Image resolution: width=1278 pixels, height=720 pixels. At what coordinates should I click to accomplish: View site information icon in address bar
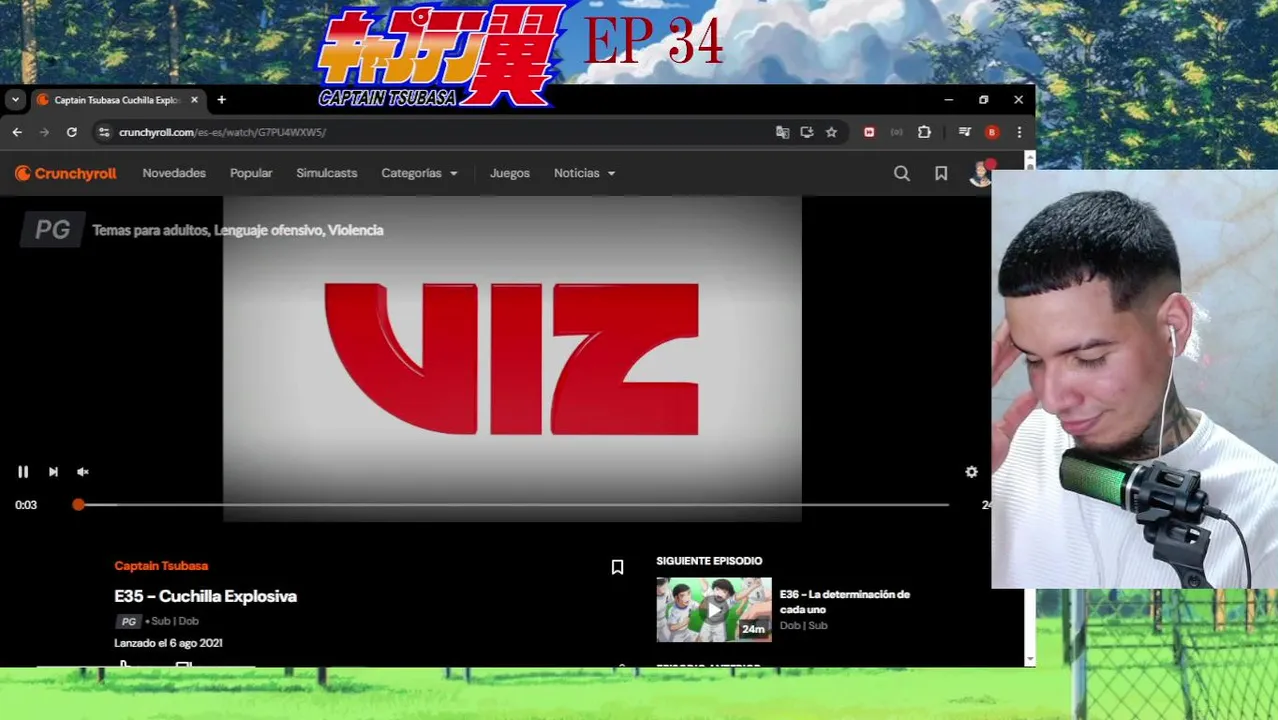click(x=103, y=132)
